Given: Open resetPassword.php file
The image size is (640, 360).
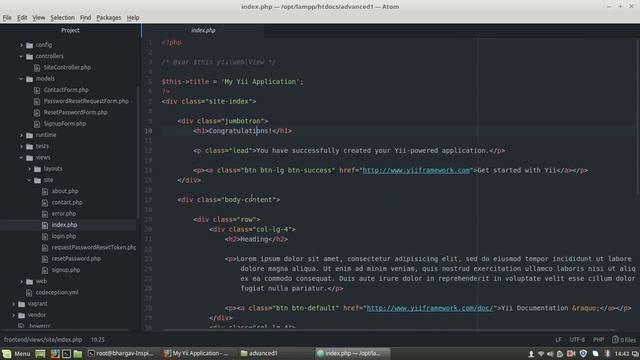Looking at the screenshot, I should (x=76, y=258).
